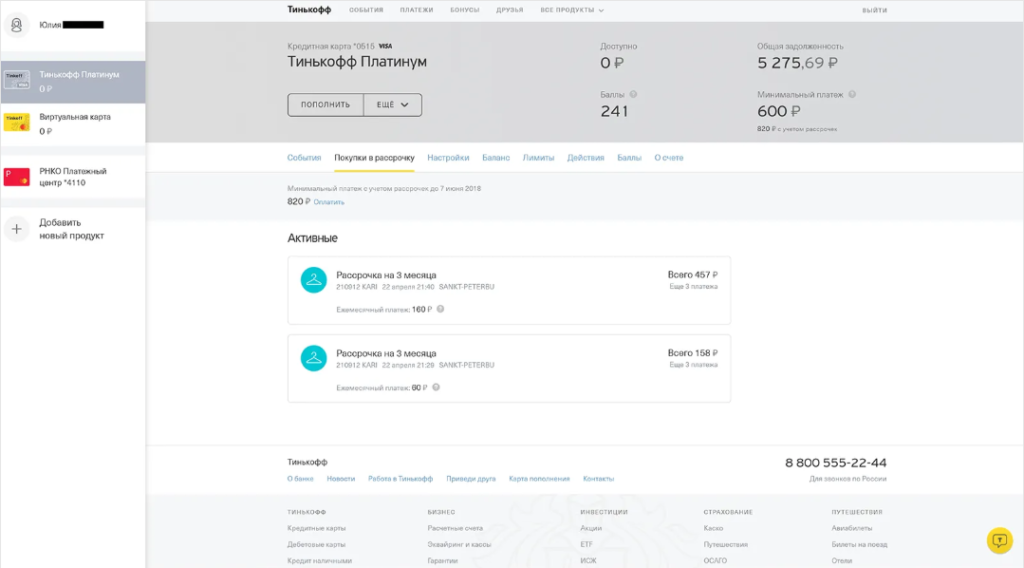
Task: Open the Лимиты tab
Action: coord(538,158)
